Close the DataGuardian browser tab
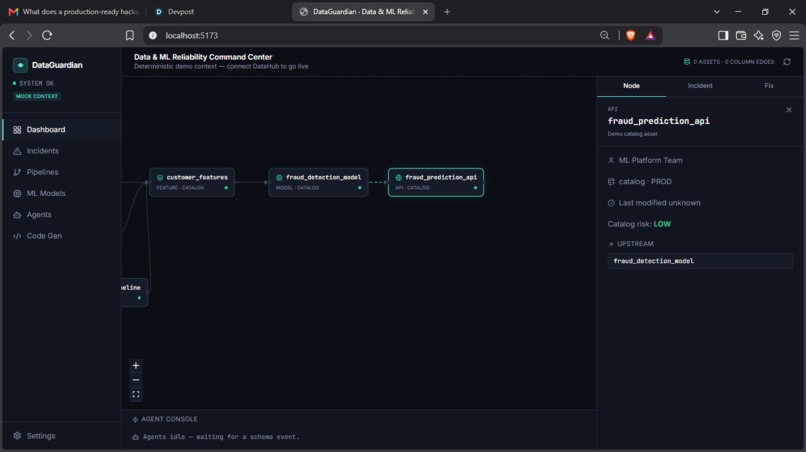806x452 pixels. pos(425,12)
